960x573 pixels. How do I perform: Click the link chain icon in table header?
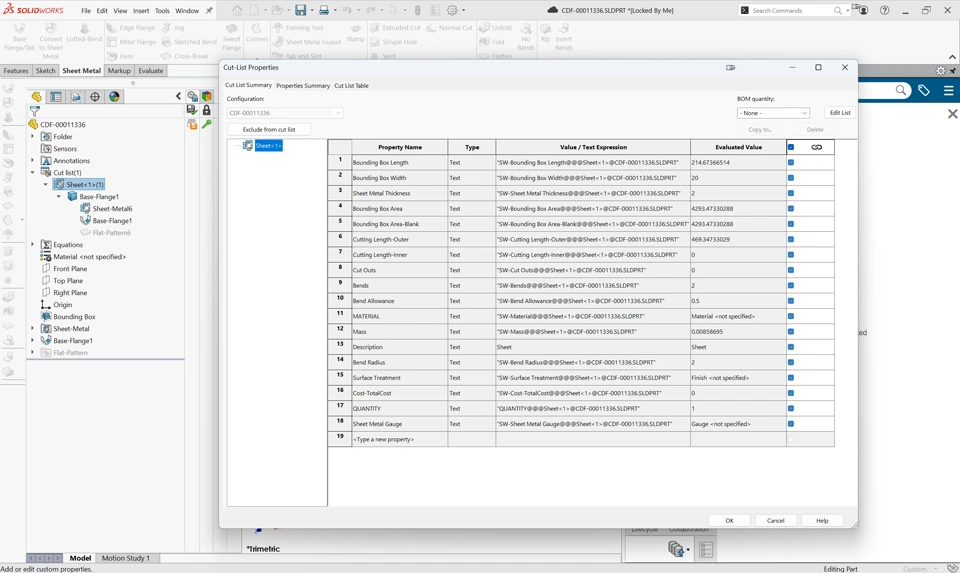[817, 147]
